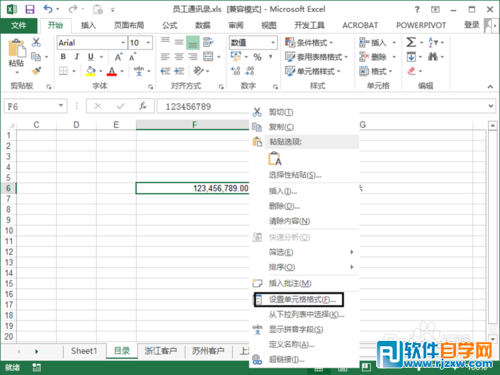Click the Clear eraser icon

(x=412, y=71)
